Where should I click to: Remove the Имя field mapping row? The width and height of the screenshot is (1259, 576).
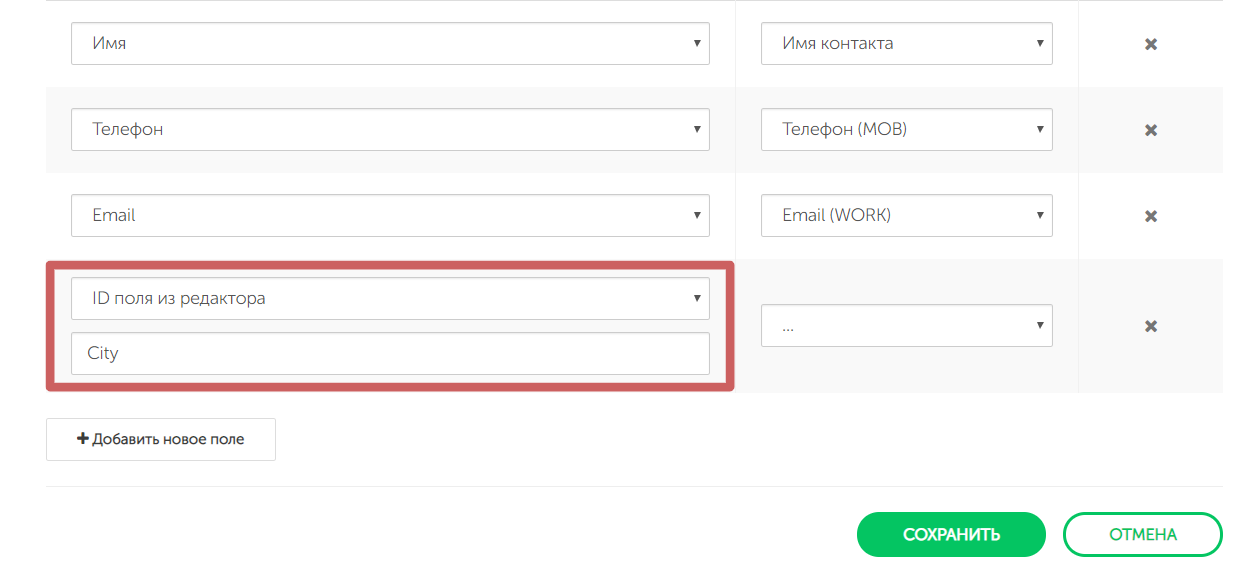1151,44
